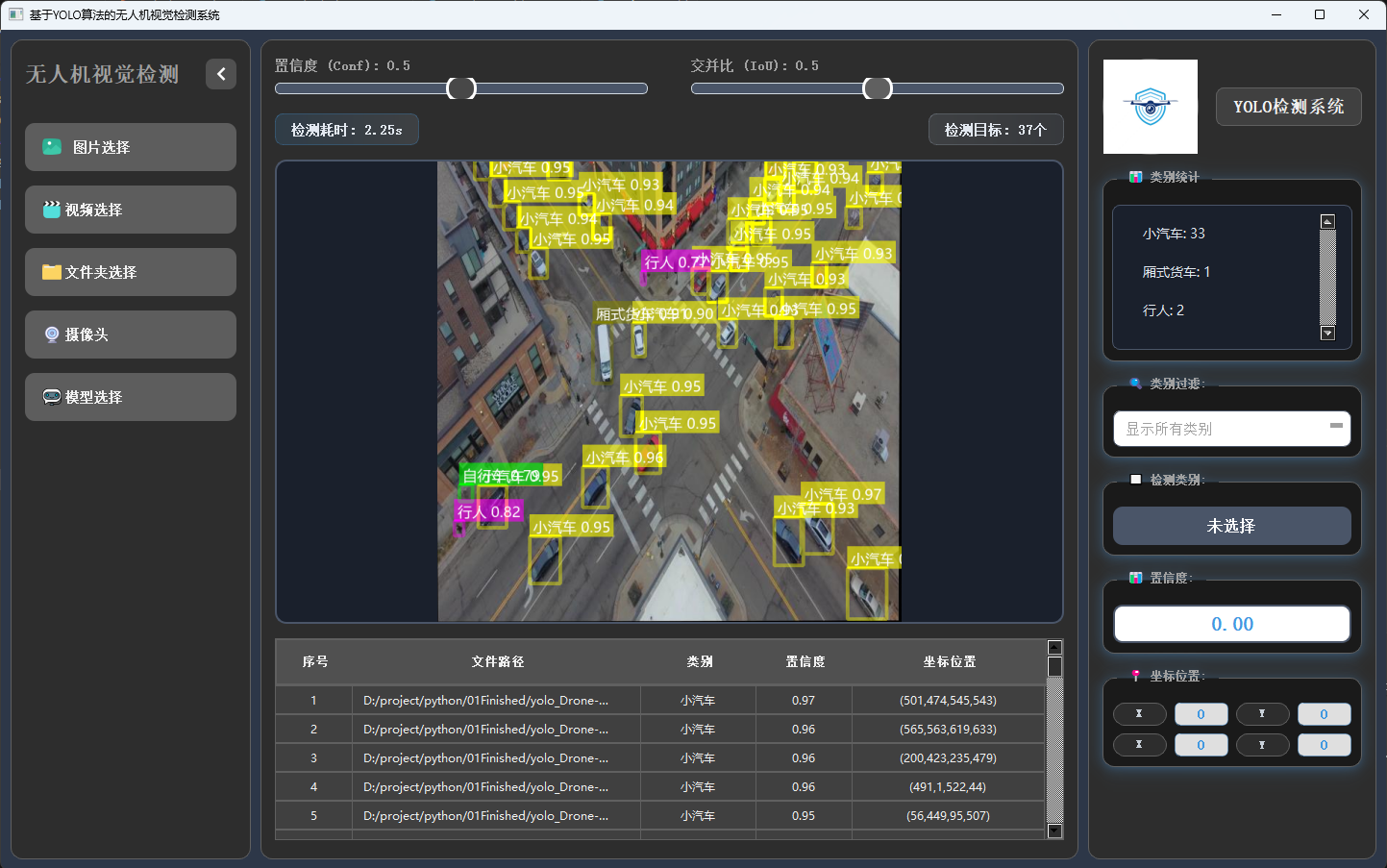Click the model selection icon
This screenshot has width=1387, height=868.
coord(52,397)
